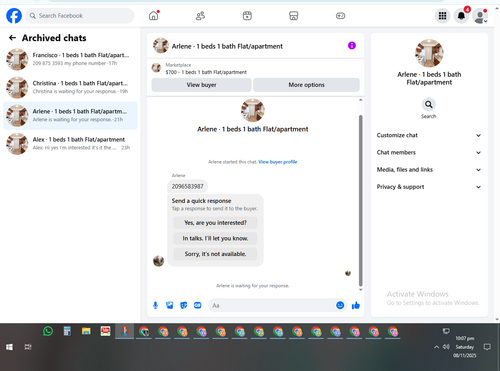Screen dimensions: 500x371
Task: Send quick reply 'In talks. I'll let you know.'
Action: (x=215, y=238)
